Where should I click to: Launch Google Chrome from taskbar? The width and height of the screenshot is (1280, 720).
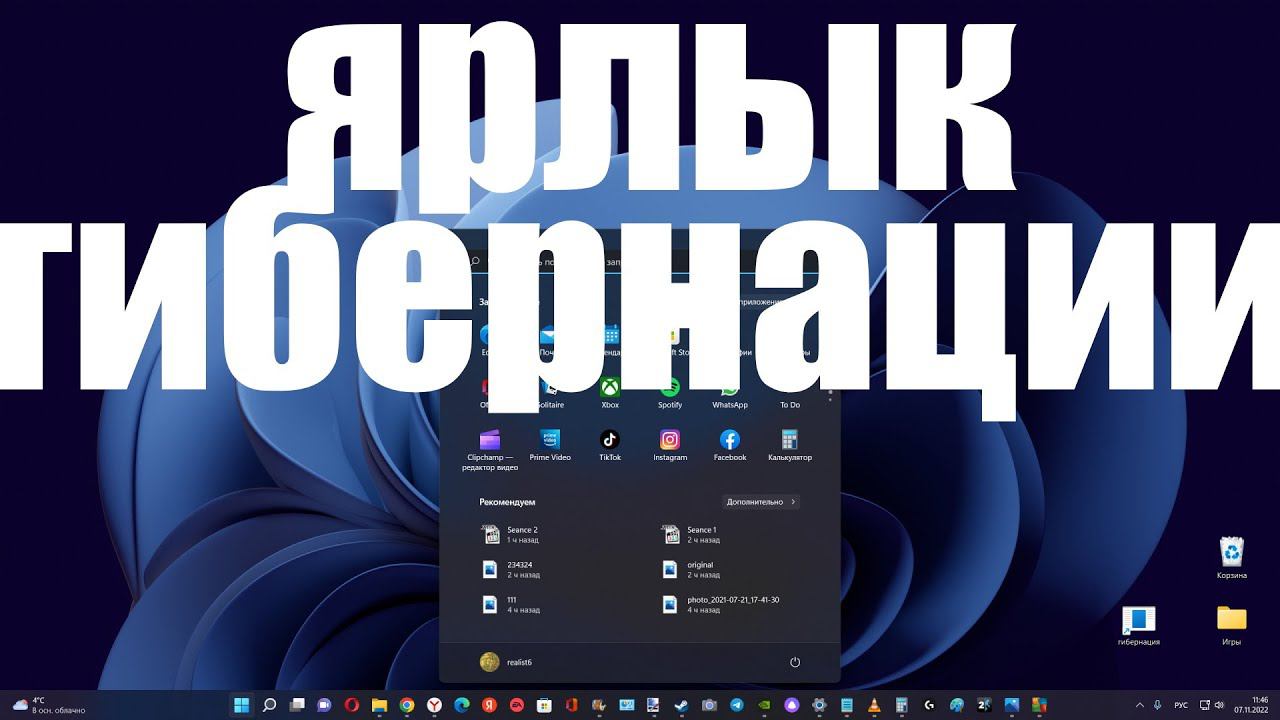coord(407,705)
